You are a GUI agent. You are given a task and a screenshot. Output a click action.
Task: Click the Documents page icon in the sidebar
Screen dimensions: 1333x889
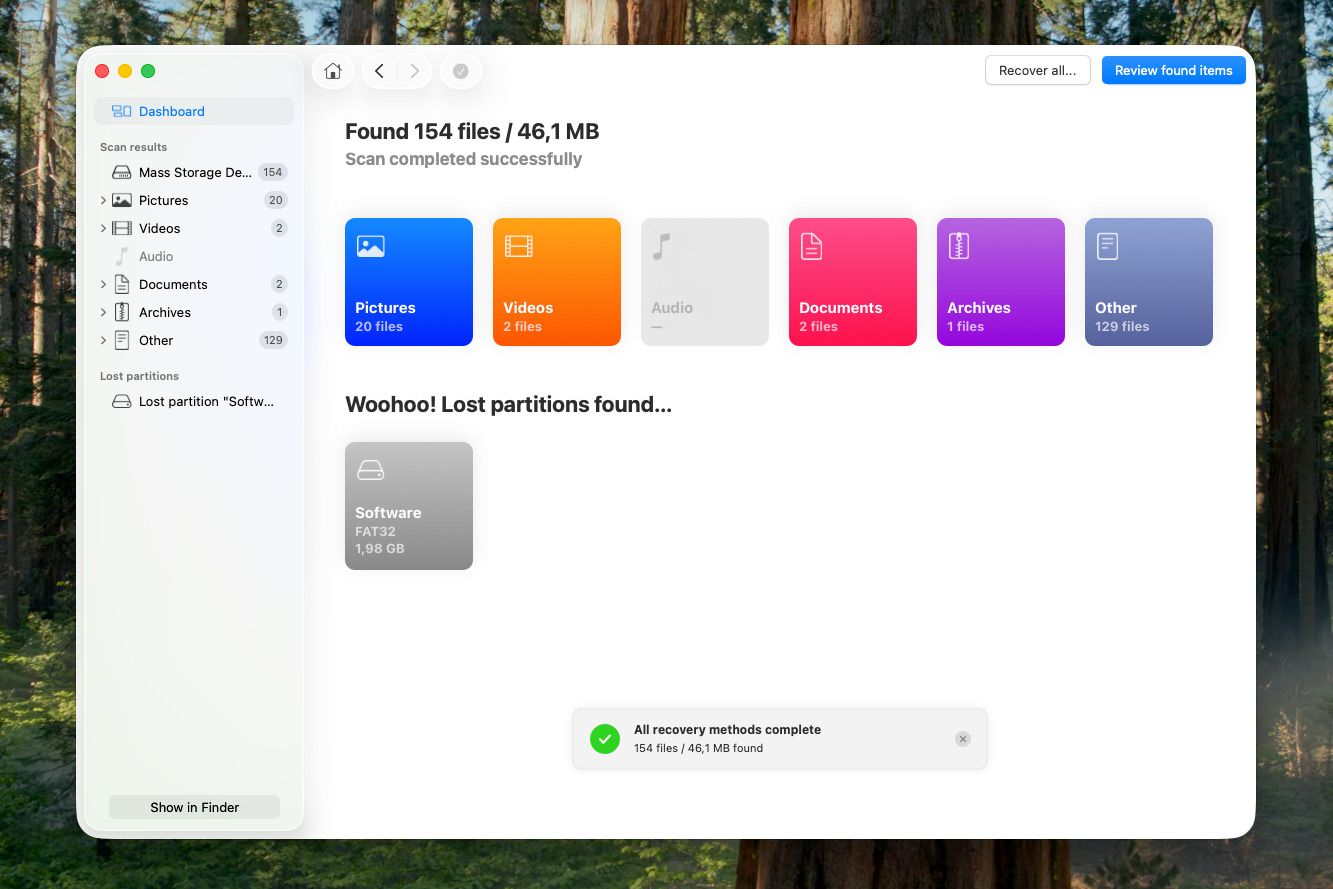click(121, 284)
